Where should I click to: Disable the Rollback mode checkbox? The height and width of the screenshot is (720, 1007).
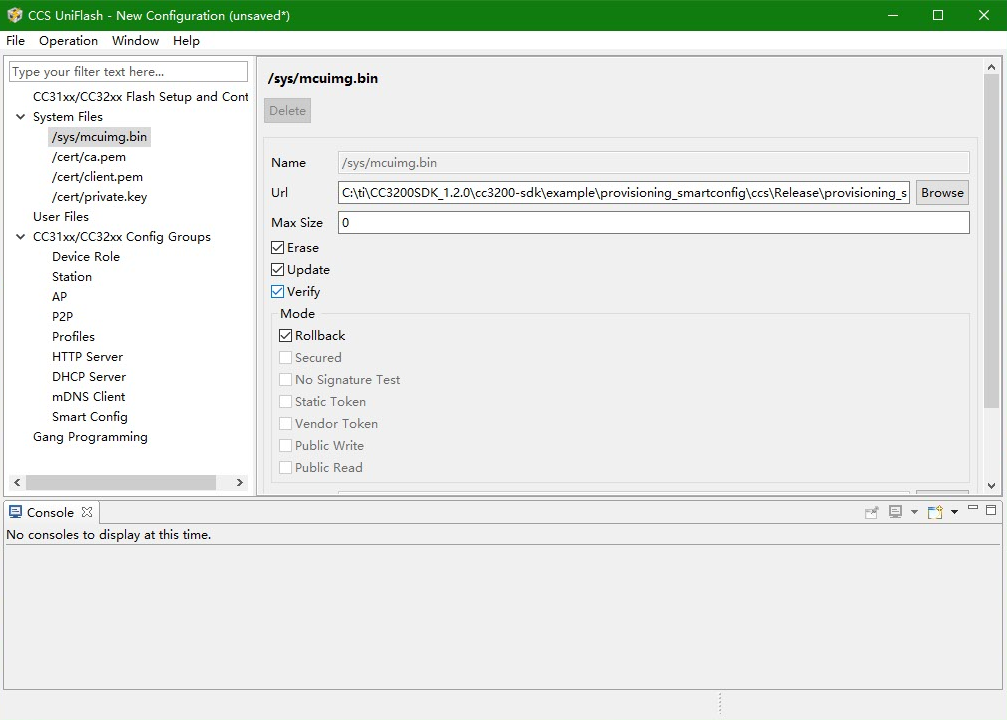pyautogui.click(x=285, y=335)
